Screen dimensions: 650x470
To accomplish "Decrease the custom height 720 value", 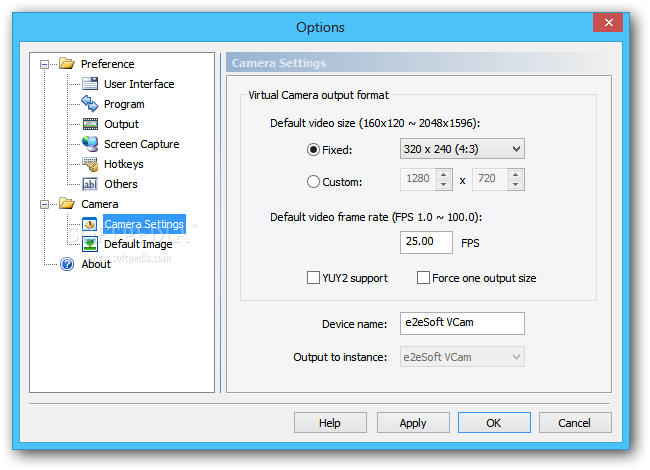I will (515, 184).
